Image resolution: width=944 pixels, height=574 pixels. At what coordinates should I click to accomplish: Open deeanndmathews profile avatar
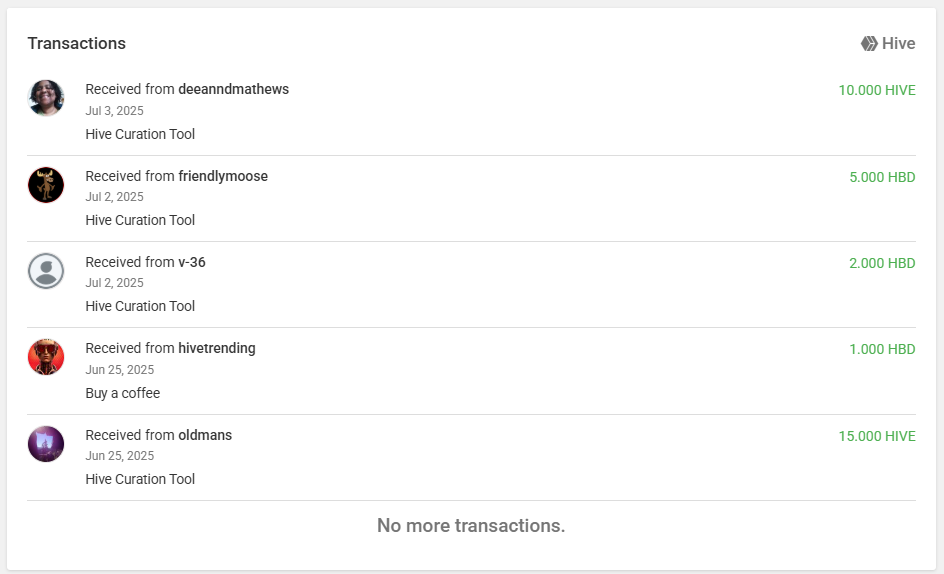pos(46,98)
